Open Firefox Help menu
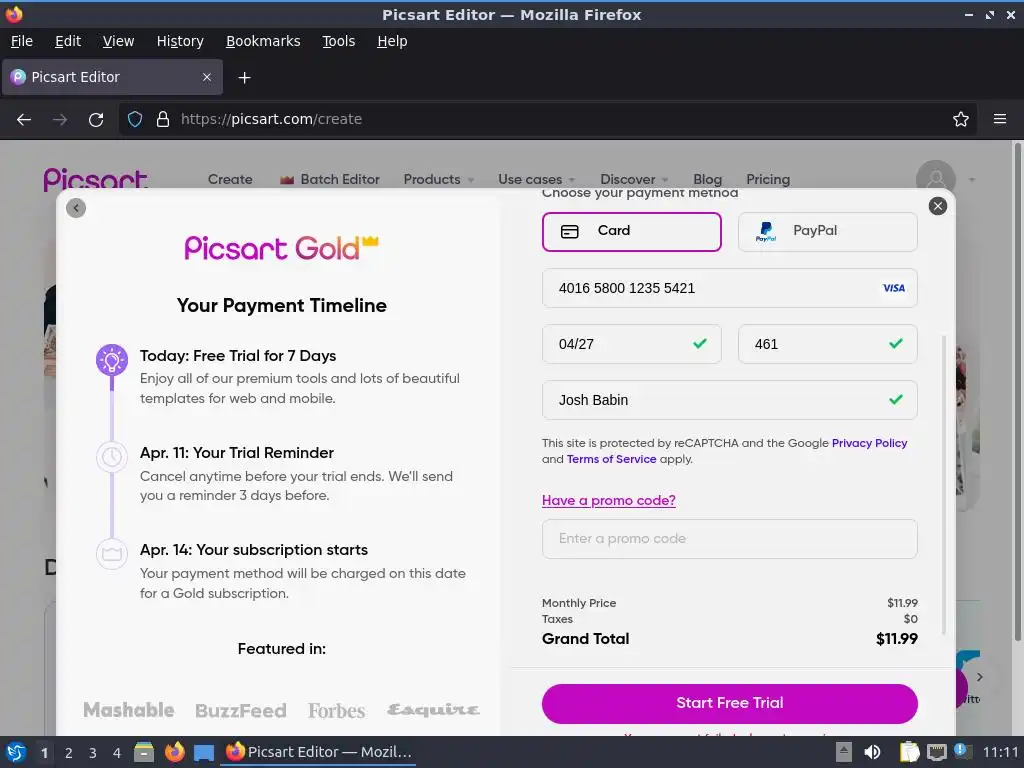This screenshot has height=768, width=1024. (x=392, y=41)
